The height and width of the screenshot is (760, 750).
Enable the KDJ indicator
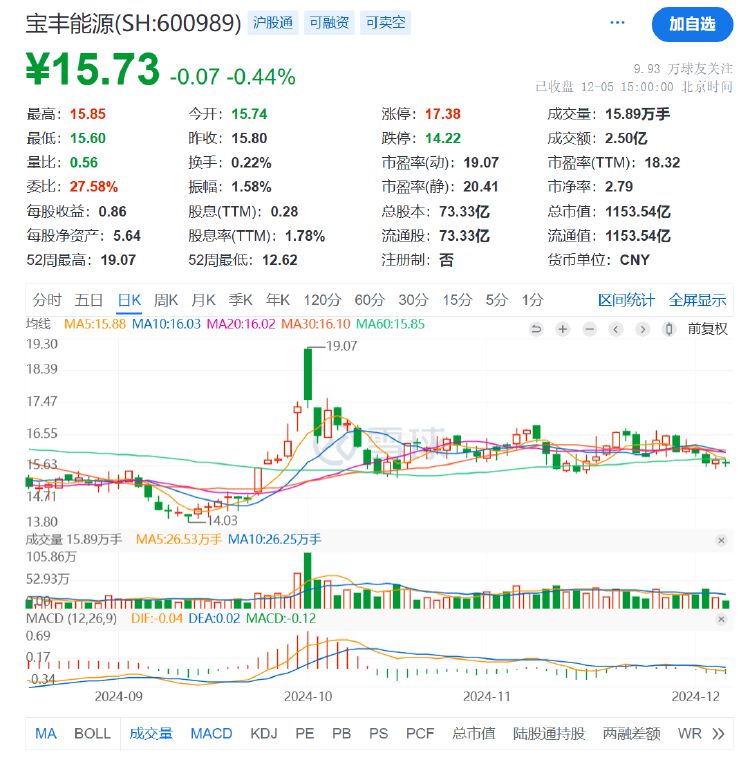[263, 733]
